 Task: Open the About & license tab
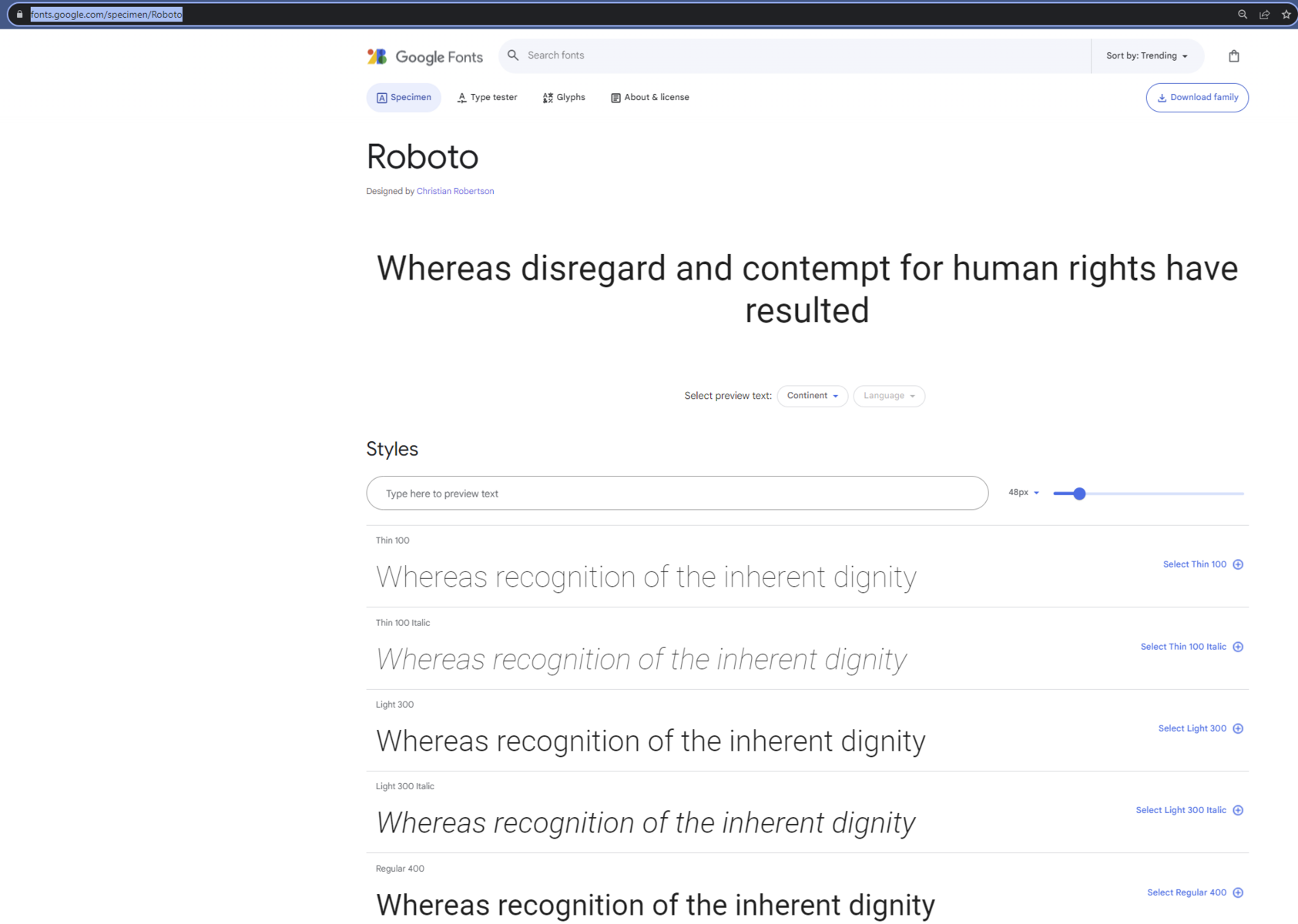650,98
